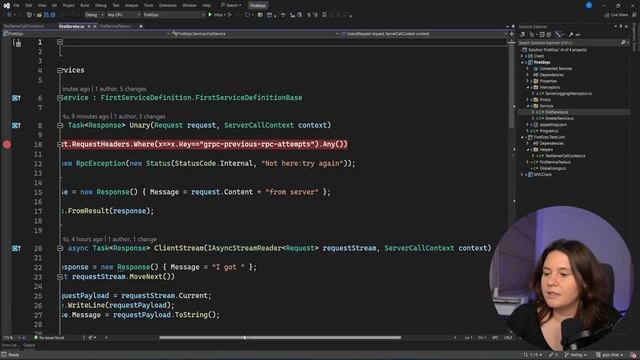The width and height of the screenshot is (640, 360).
Task: Open the Tools menu
Action: click(149, 5)
